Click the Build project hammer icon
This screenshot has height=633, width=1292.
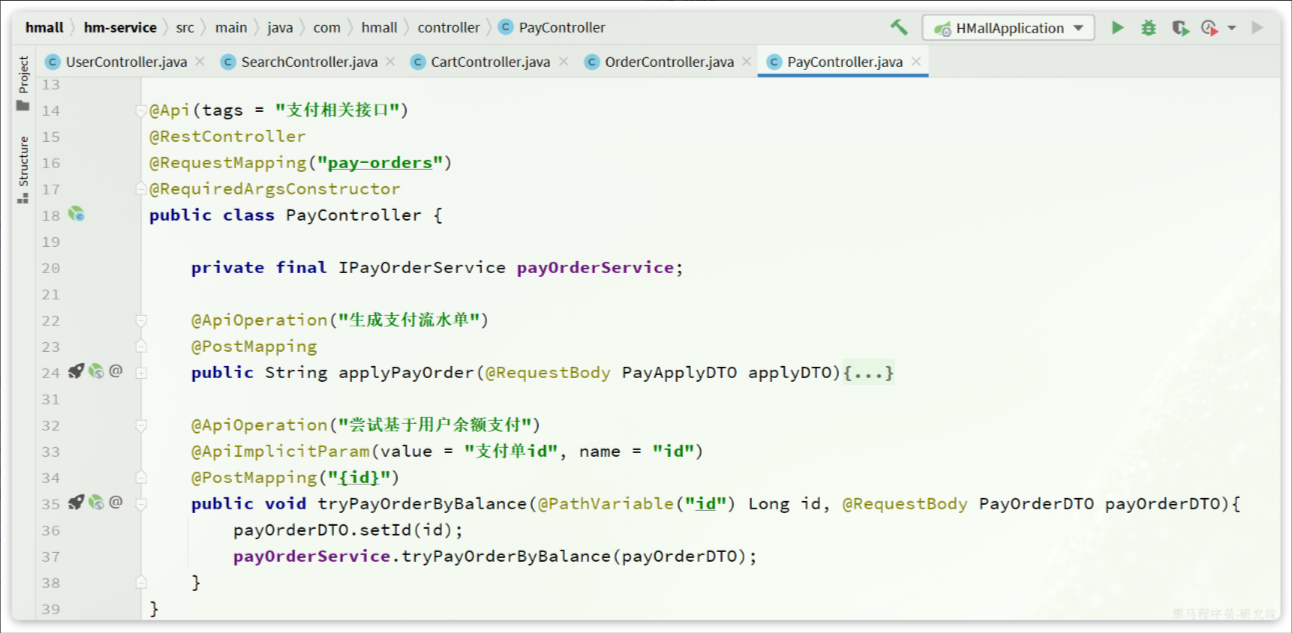[x=899, y=28]
